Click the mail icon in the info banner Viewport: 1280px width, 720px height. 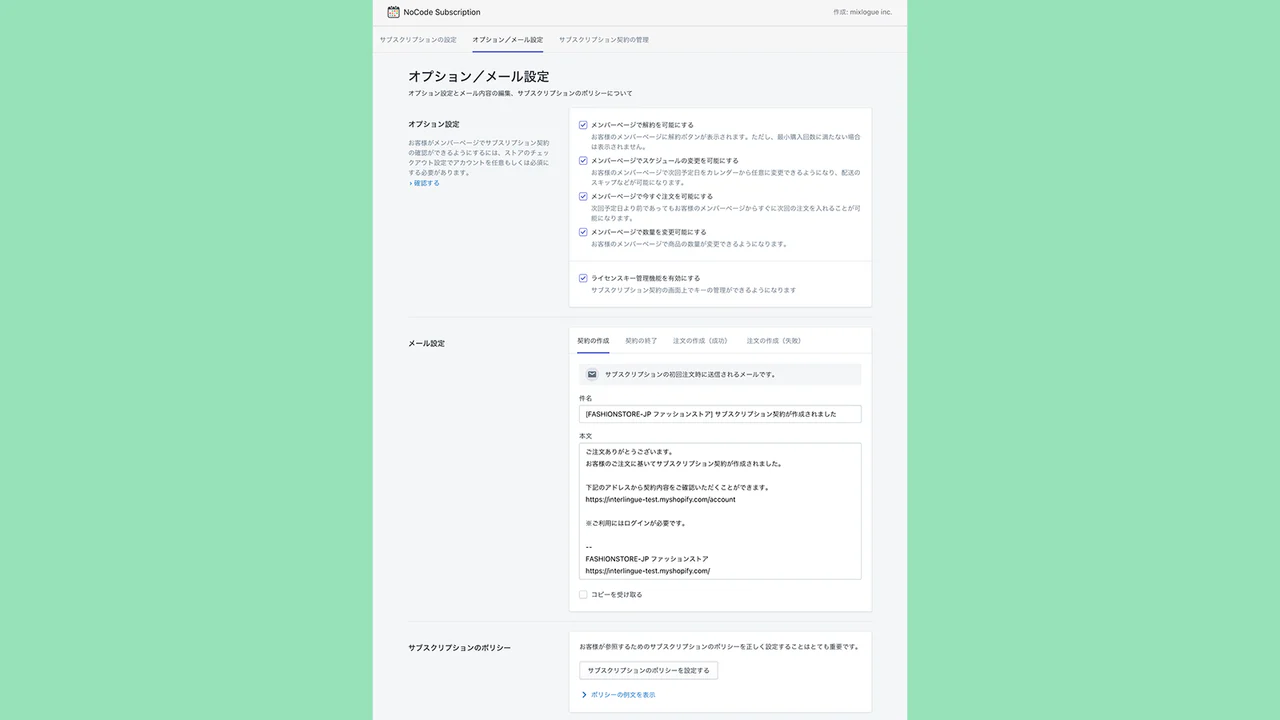click(592, 374)
